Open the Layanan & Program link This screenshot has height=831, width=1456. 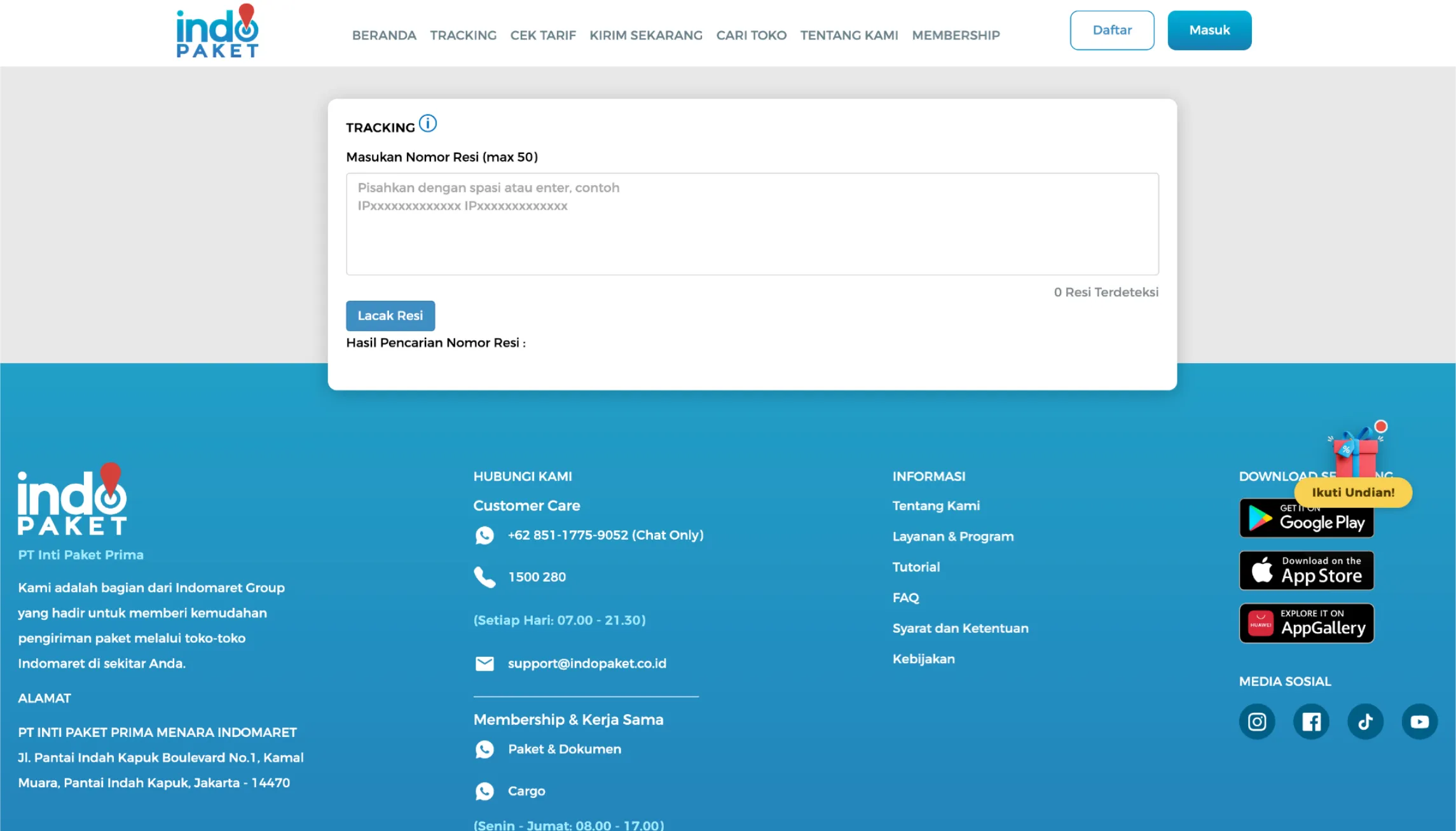(x=953, y=537)
